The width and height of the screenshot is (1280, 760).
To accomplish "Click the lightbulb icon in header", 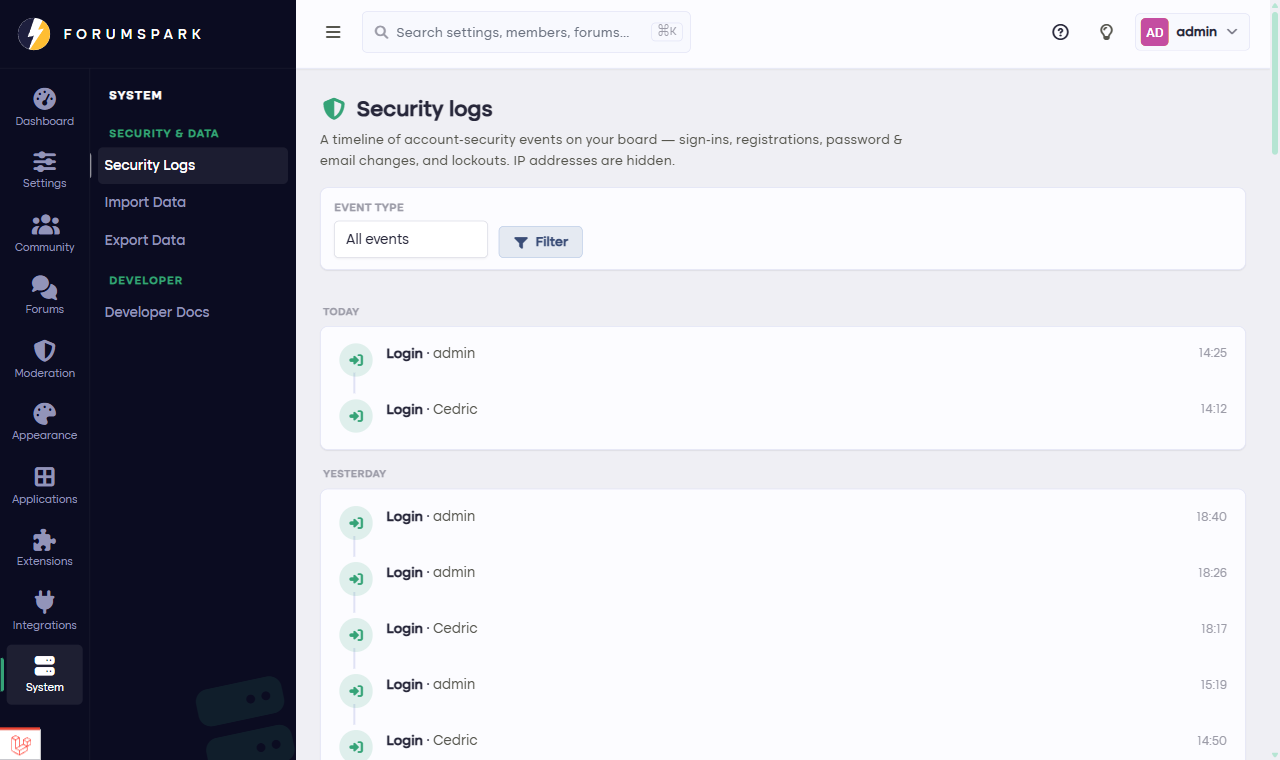I will (x=1106, y=32).
